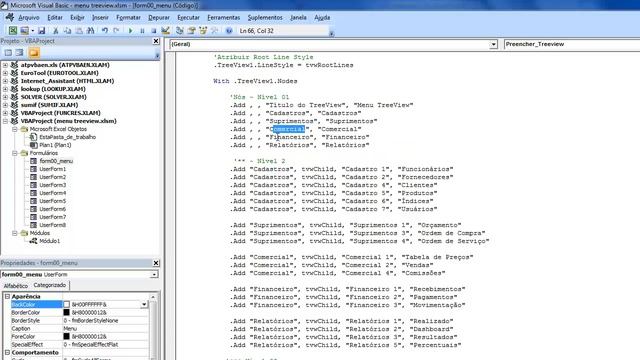
Task: Select EstaPasta_de_trabalho object
Action: point(67,137)
